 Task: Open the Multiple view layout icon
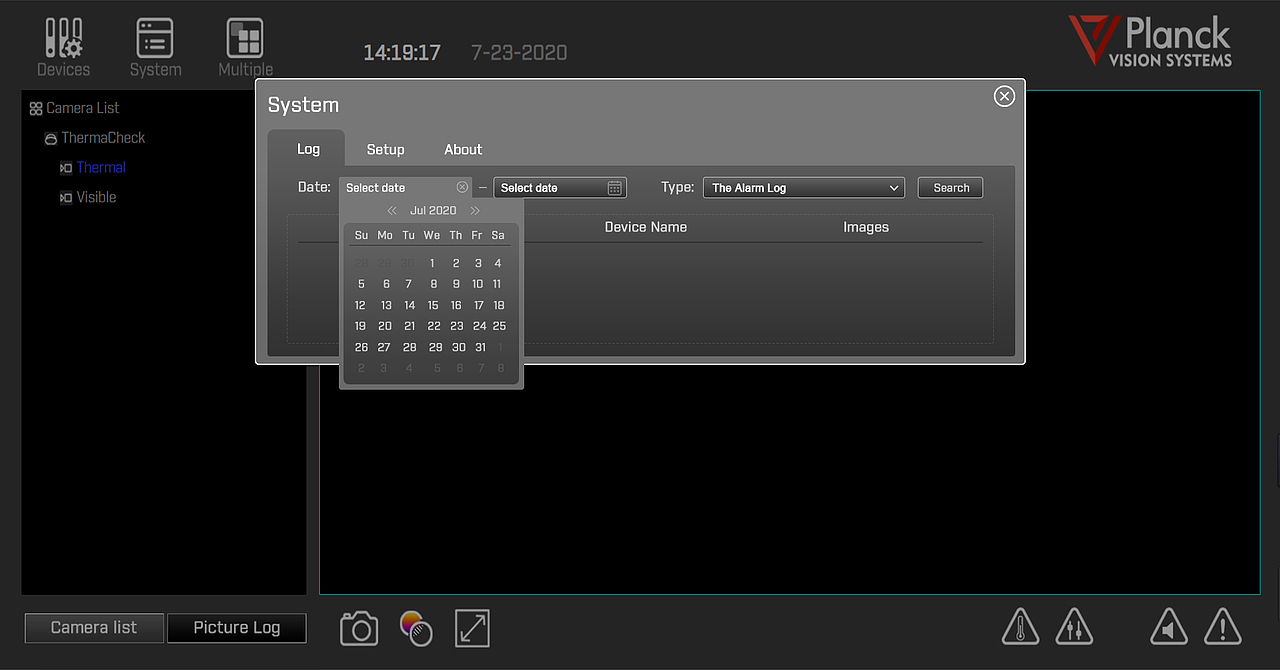[x=245, y=47]
